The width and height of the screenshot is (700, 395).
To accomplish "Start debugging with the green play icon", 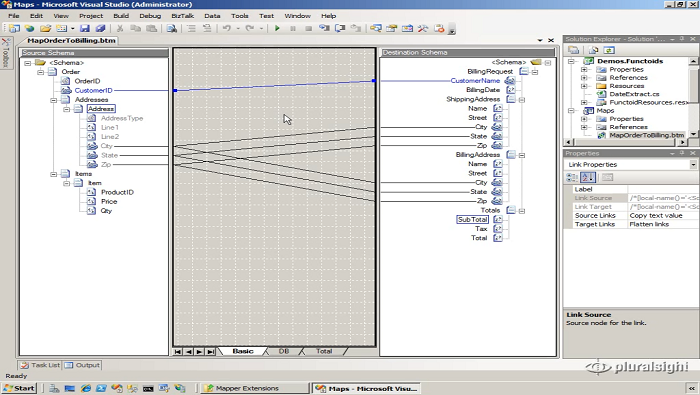I will click(277, 29).
